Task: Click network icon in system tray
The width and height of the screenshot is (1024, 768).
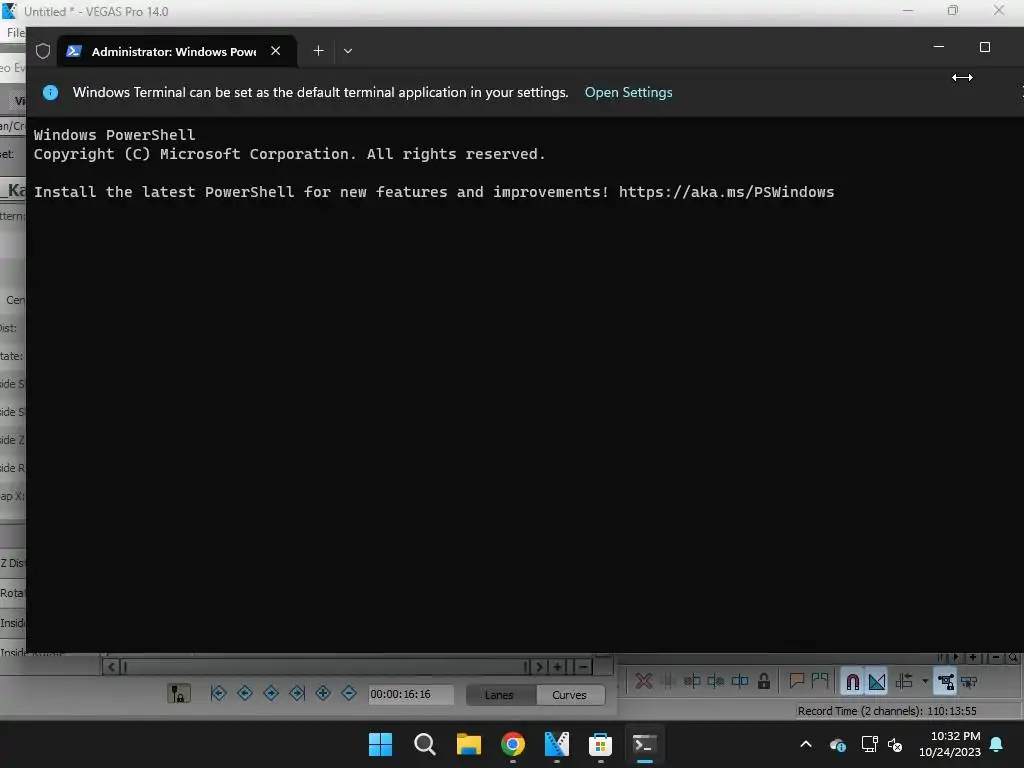Action: (869, 744)
